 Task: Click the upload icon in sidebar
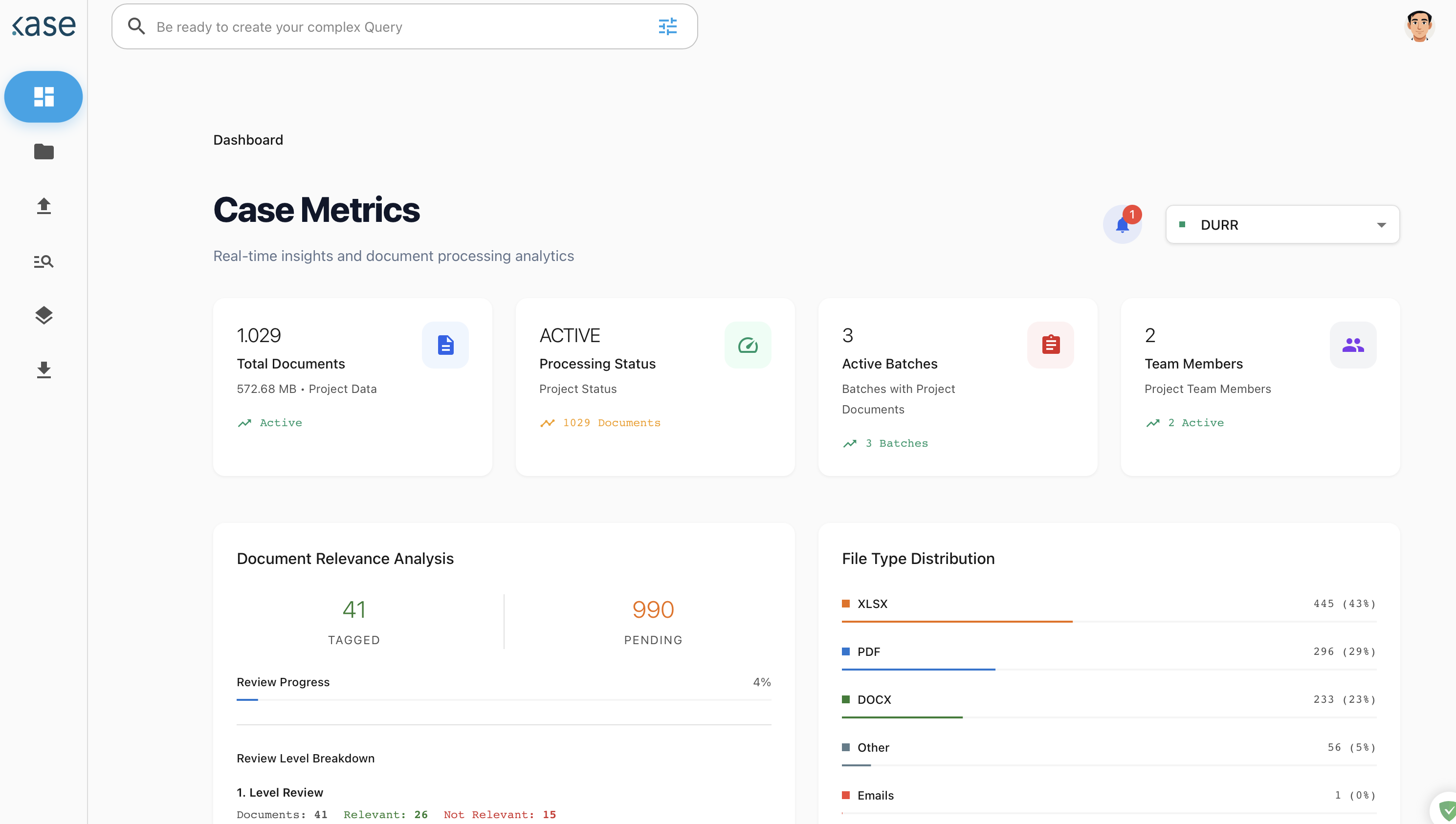(44, 206)
